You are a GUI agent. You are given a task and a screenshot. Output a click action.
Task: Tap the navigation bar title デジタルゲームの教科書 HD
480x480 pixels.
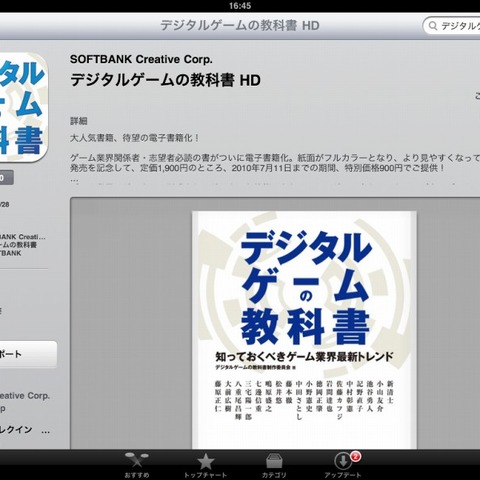pos(240,26)
